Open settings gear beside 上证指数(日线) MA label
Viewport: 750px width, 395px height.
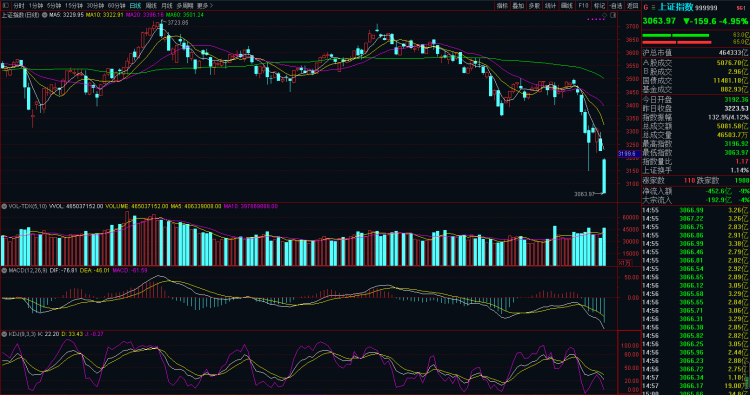[44, 15]
